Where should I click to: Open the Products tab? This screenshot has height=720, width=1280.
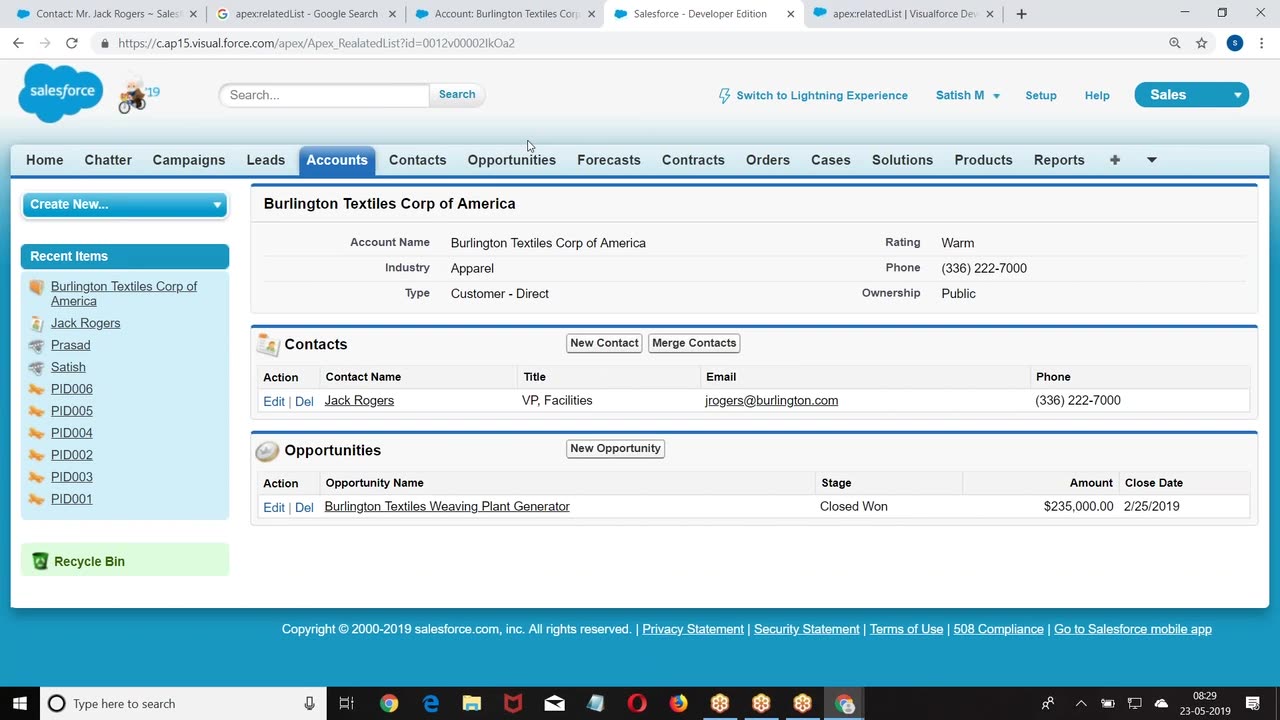tap(984, 160)
